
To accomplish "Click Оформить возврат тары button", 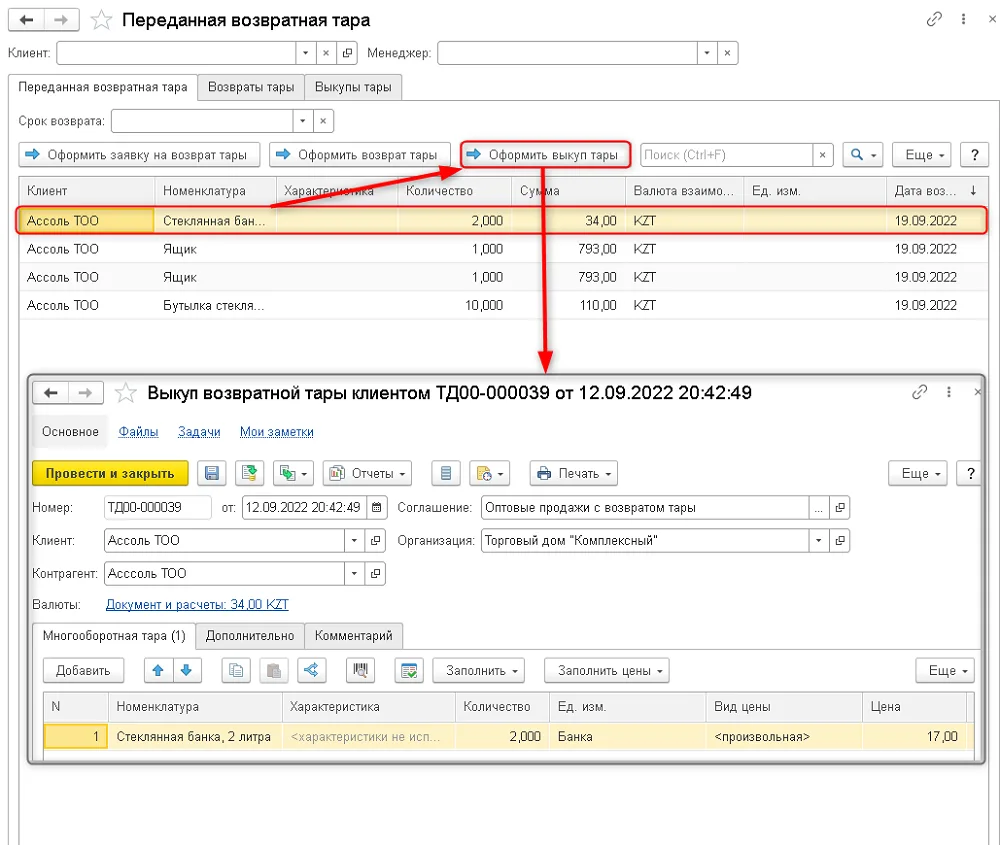I will click(360, 155).
